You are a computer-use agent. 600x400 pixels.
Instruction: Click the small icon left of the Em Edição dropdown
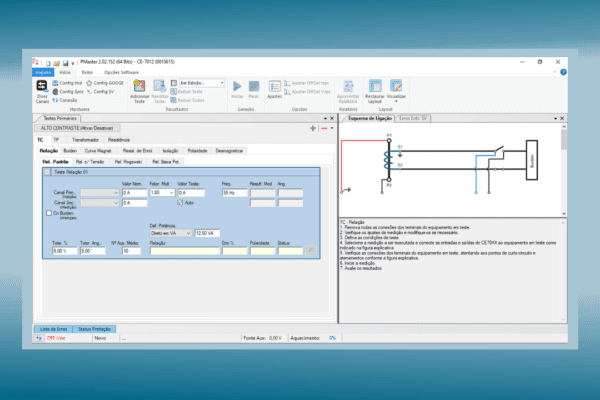173,83
